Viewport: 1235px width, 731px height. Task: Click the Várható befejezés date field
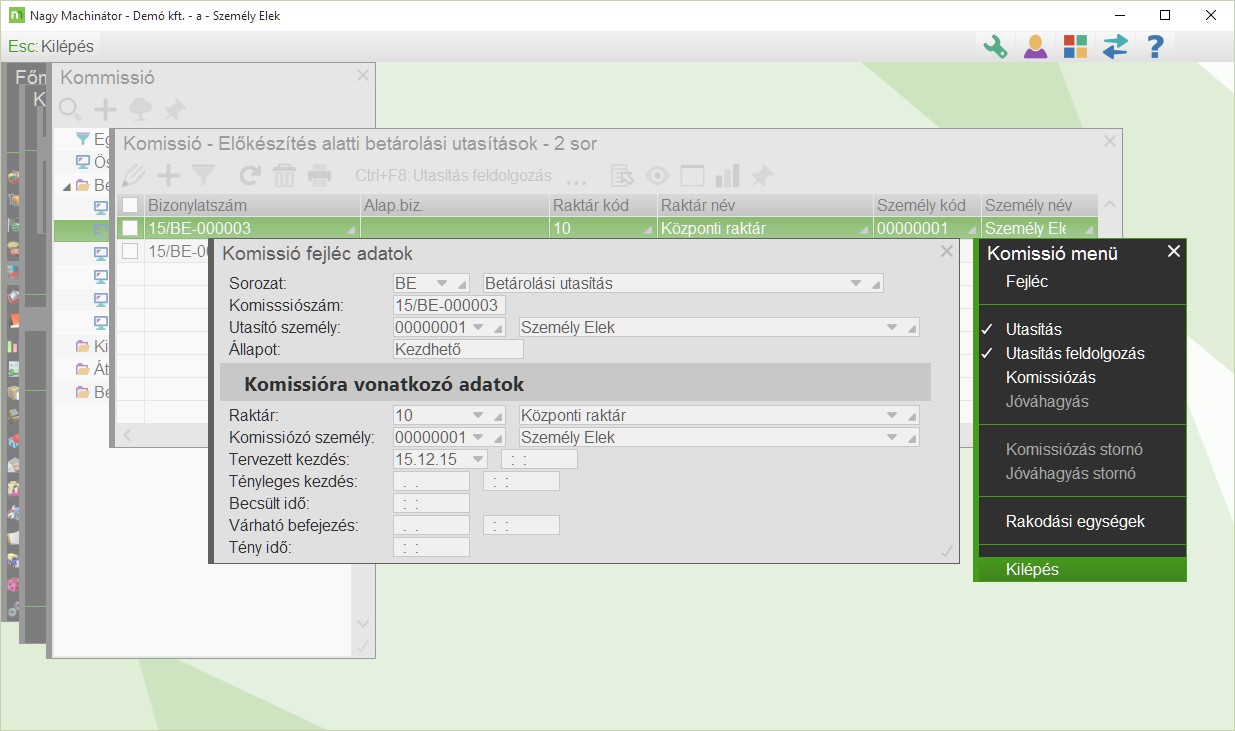coord(432,525)
